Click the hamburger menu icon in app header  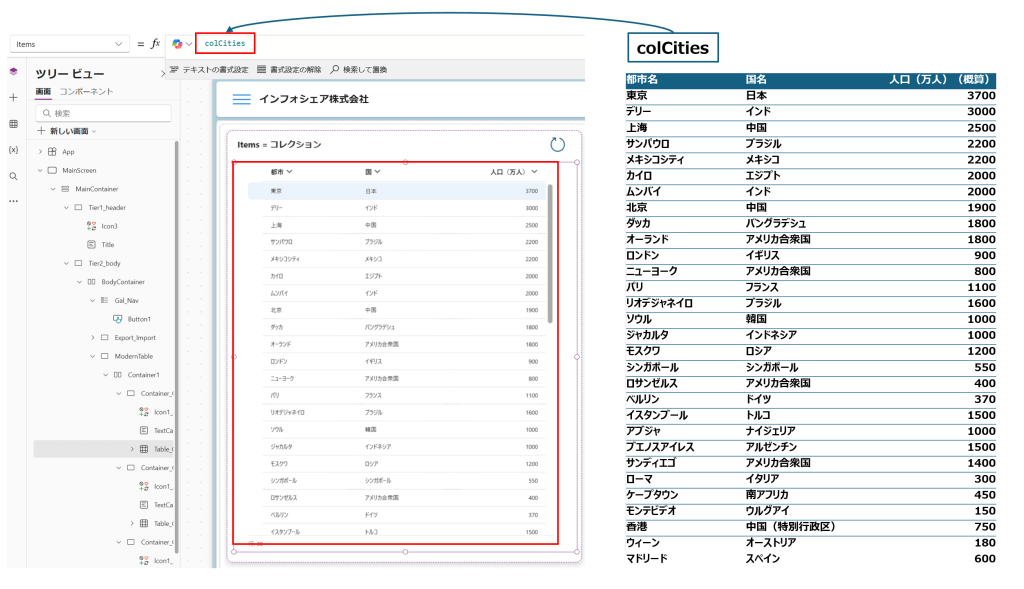(x=241, y=99)
